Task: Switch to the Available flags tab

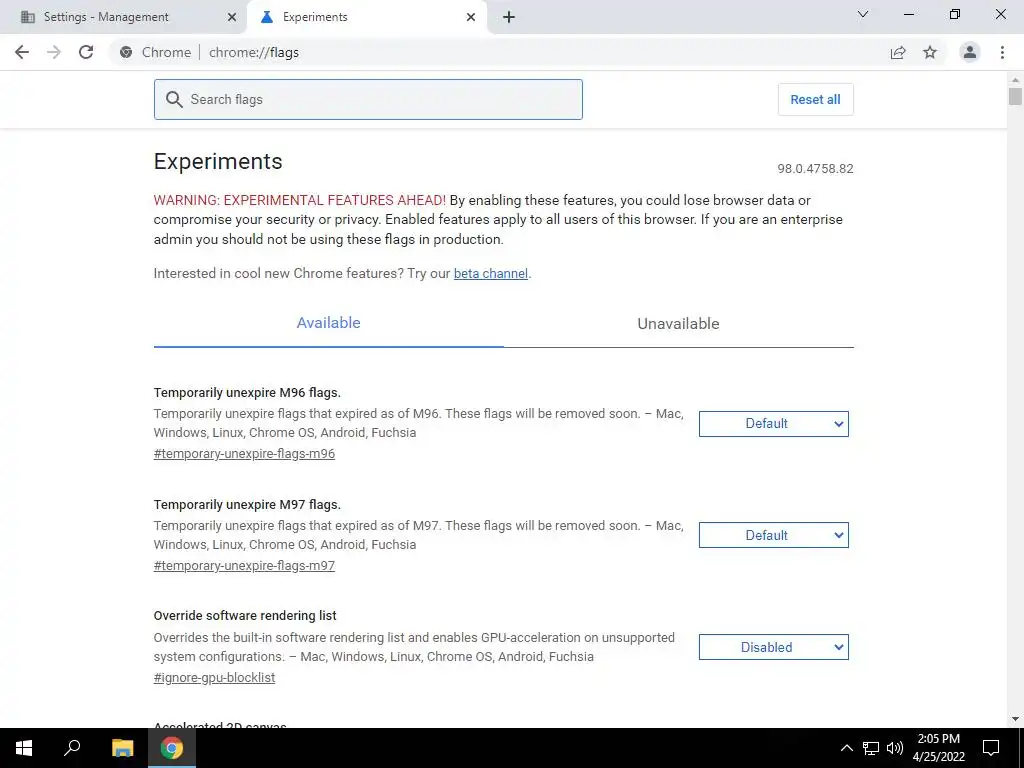Action: point(328,323)
